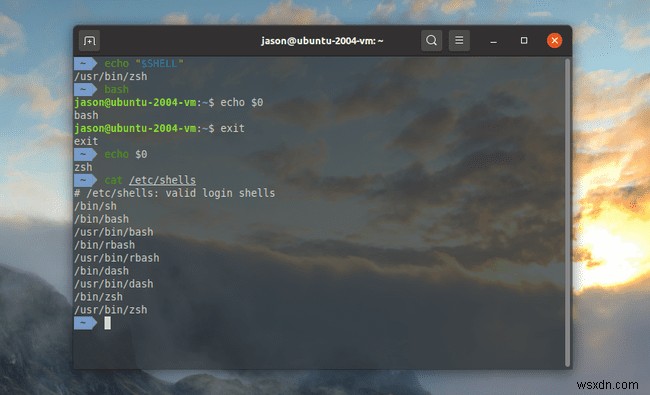650x395 pixels.
Task: Click the terminal vertical scrollbar
Action: pos(568,212)
